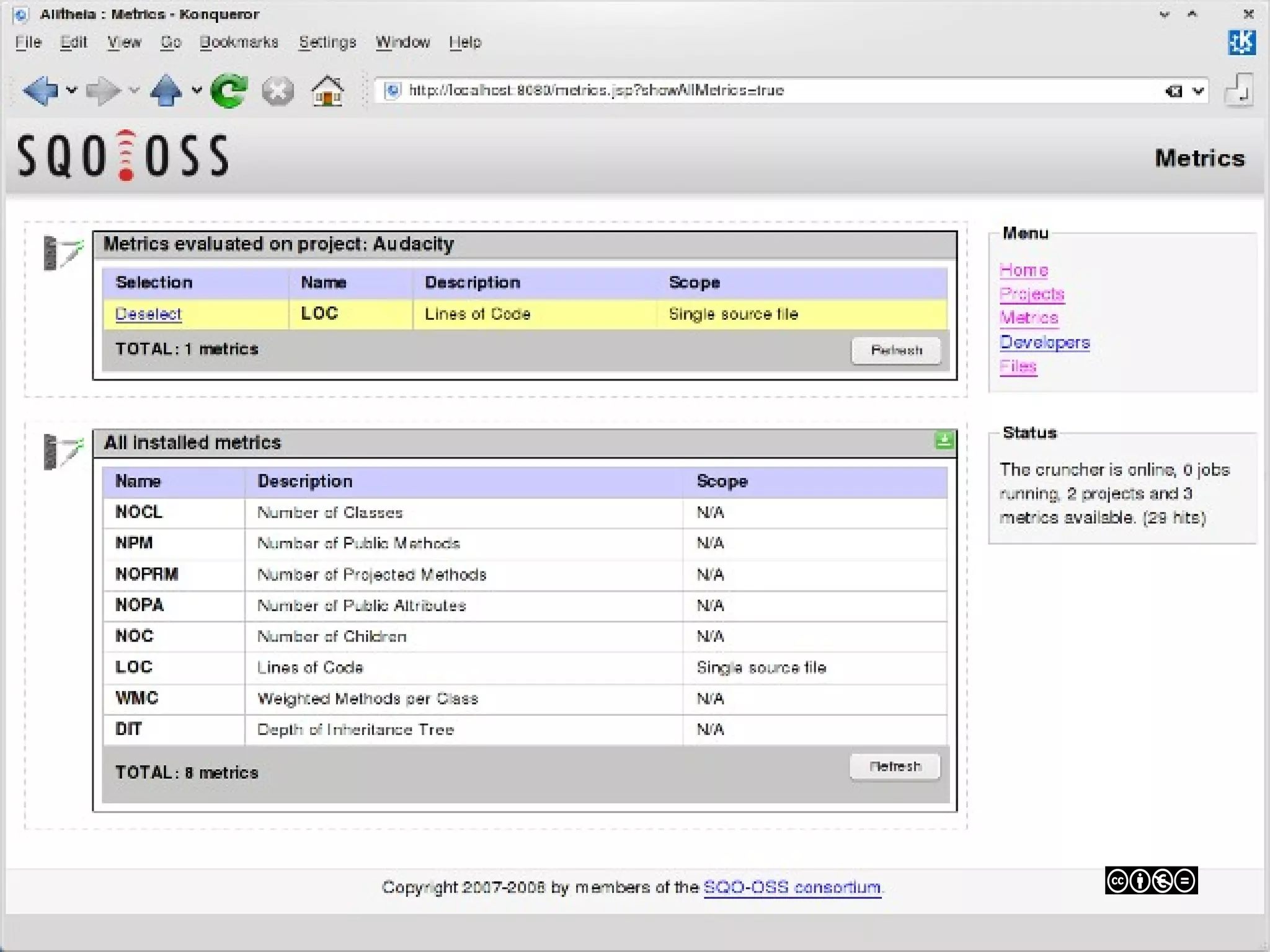The width and height of the screenshot is (1270, 952).
Task: Open the Developers menu link
Action: (x=1044, y=342)
